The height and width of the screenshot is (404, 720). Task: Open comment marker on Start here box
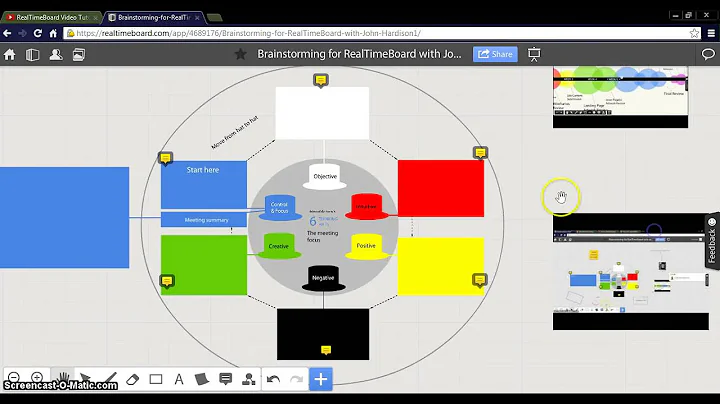[x=165, y=158]
